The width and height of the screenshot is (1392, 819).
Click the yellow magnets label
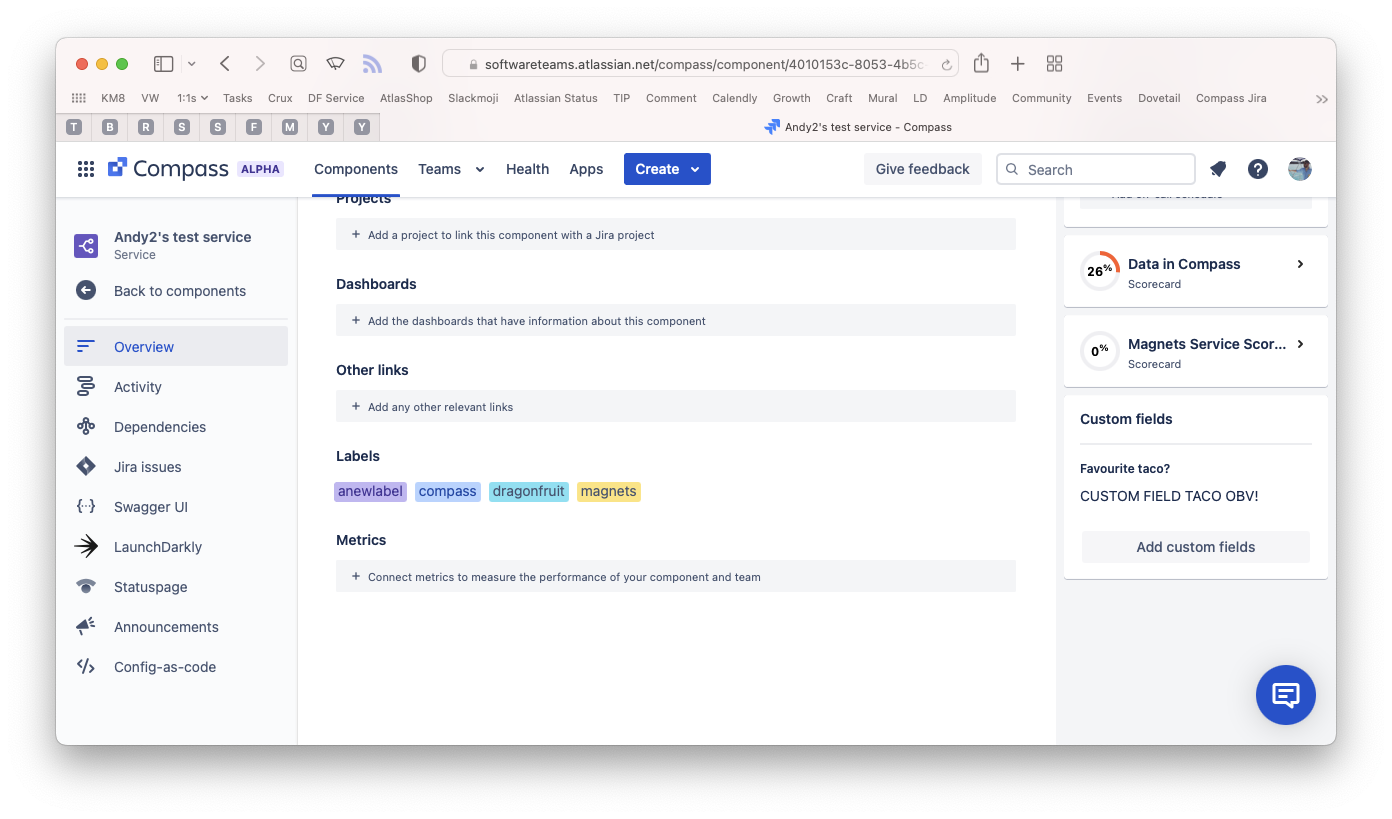click(609, 491)
